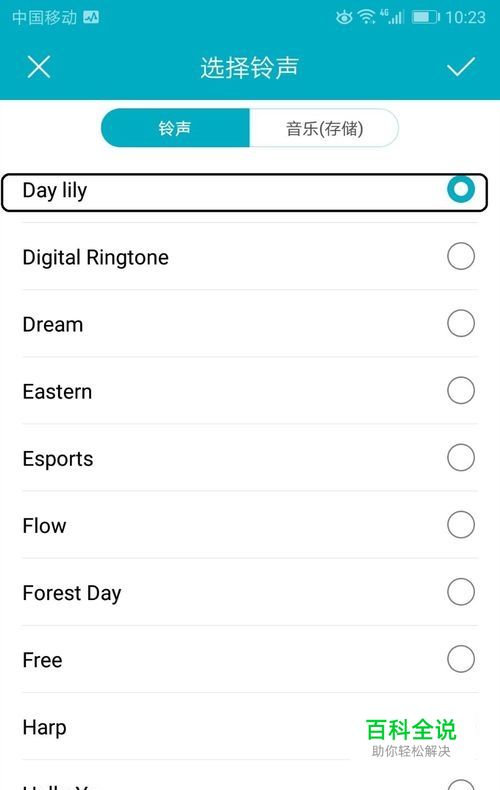500x790 pixels.
Task: Tap the activity monitor icon beside carrier name
Action: coord(91,17)
